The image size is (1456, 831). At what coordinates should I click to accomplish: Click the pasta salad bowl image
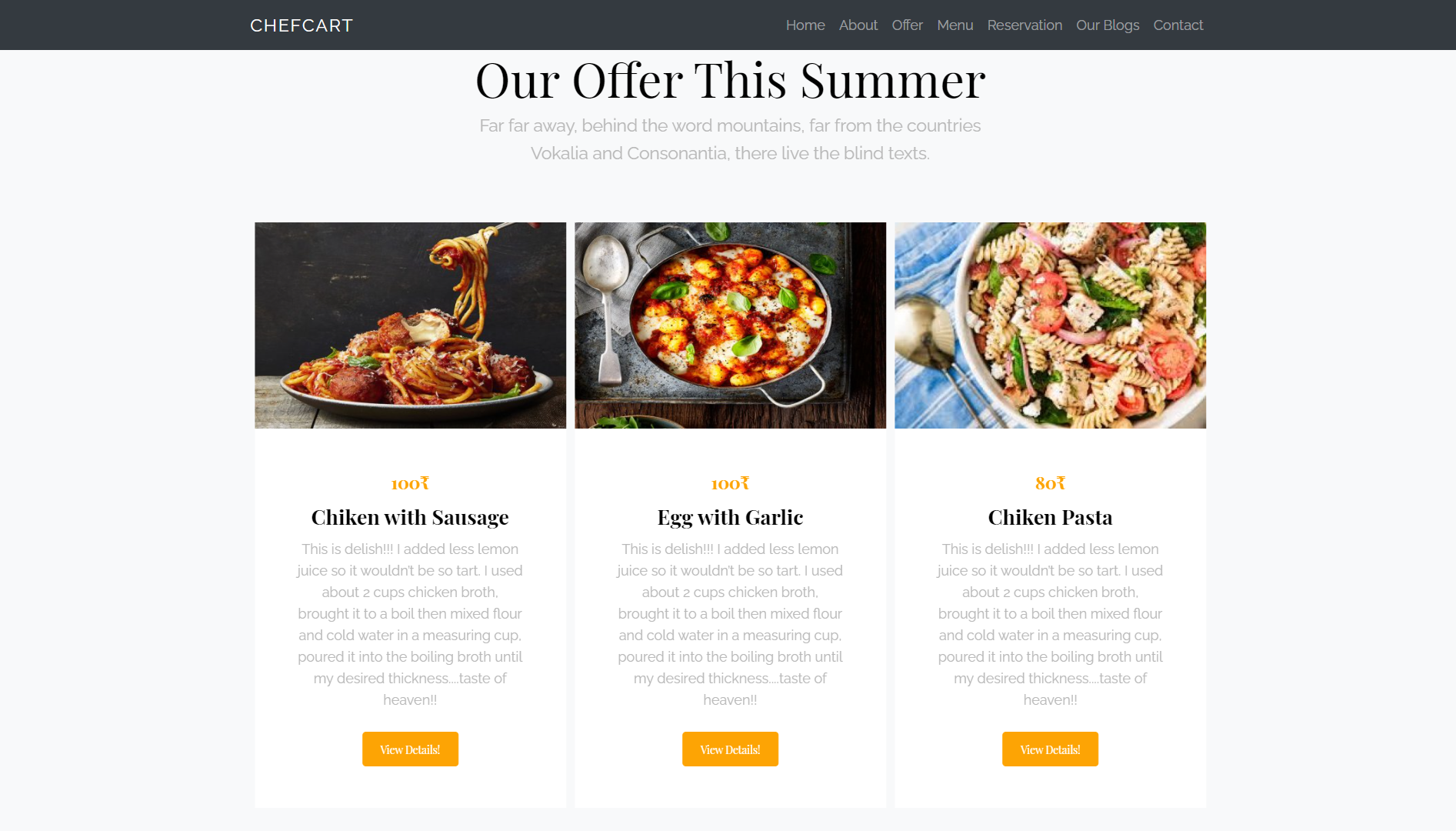tap(1050, 325)
